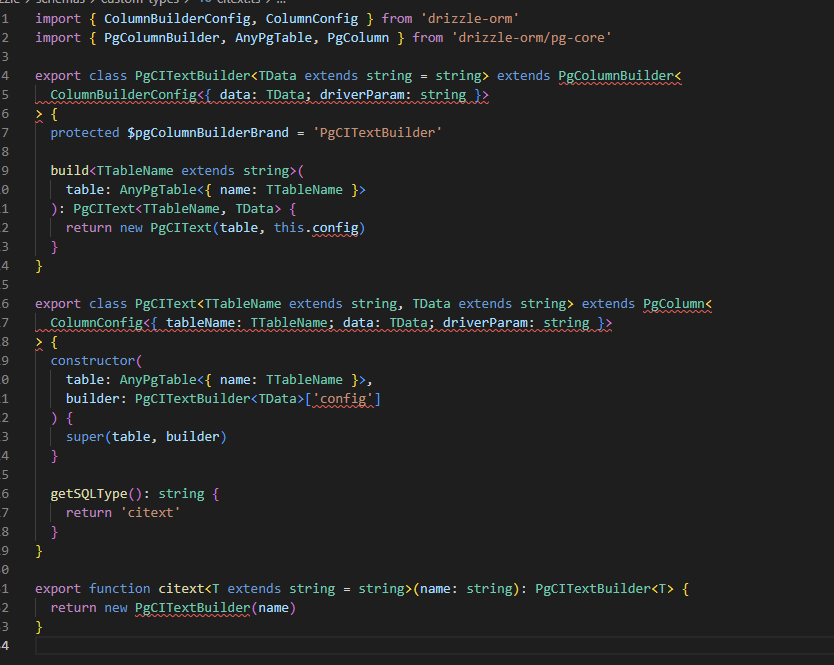Click the function keyword
The height and width of the screenshot is (665, 834).
click(120, 589)
